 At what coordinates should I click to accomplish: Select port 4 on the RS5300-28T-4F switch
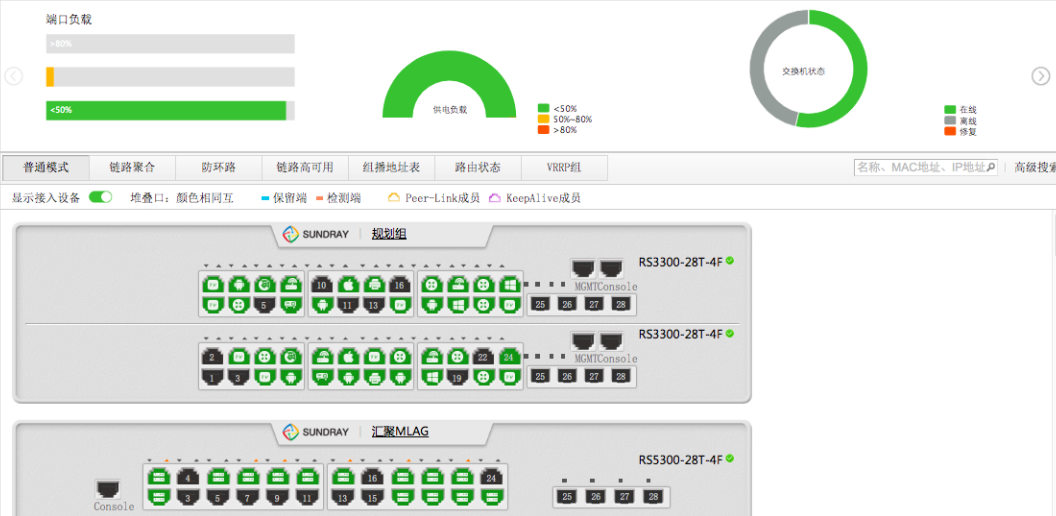click(x=186, y=477)
